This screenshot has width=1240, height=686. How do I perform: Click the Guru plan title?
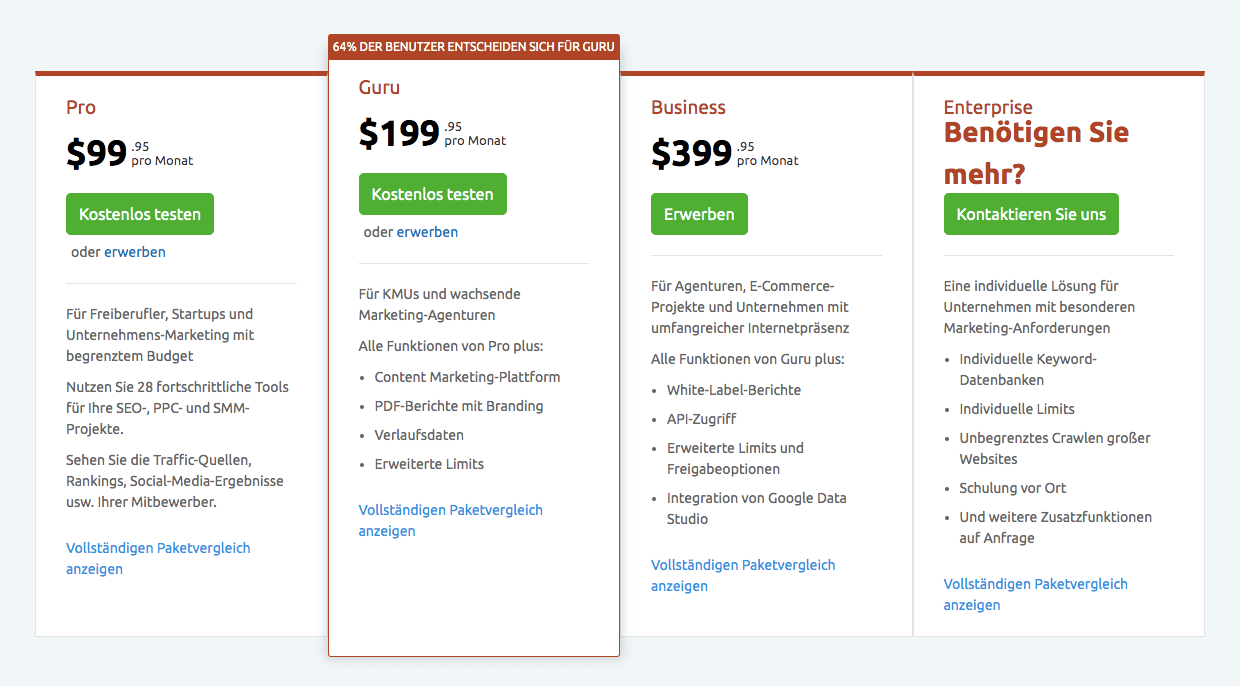point(379,87)
